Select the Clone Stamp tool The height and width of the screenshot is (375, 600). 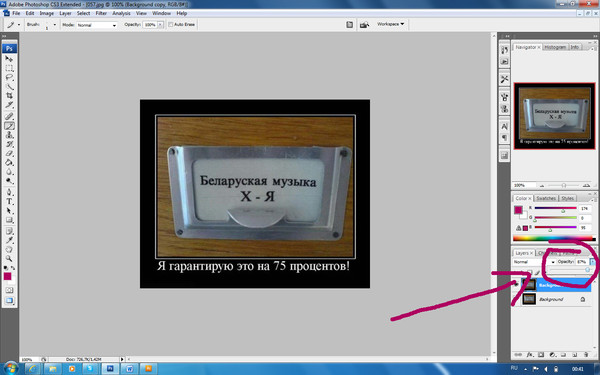point(9,135)
